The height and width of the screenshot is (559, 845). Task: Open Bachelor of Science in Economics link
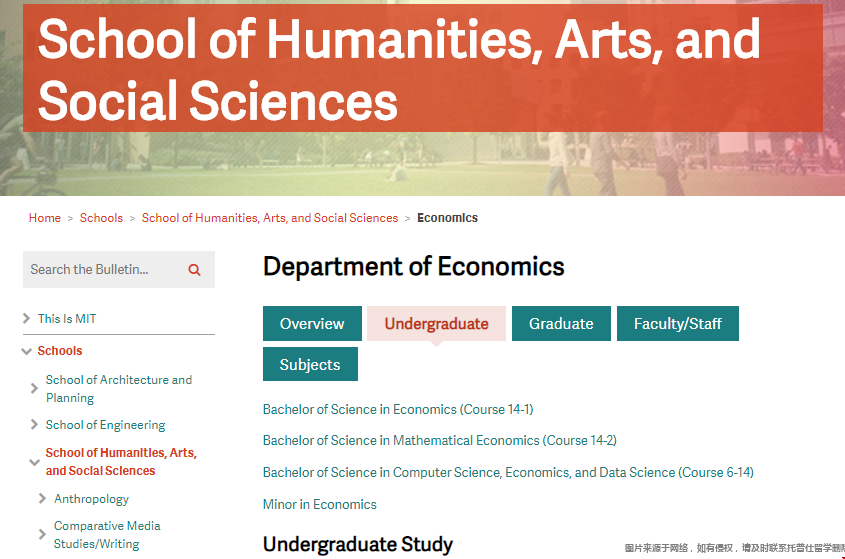click(398, 409)
